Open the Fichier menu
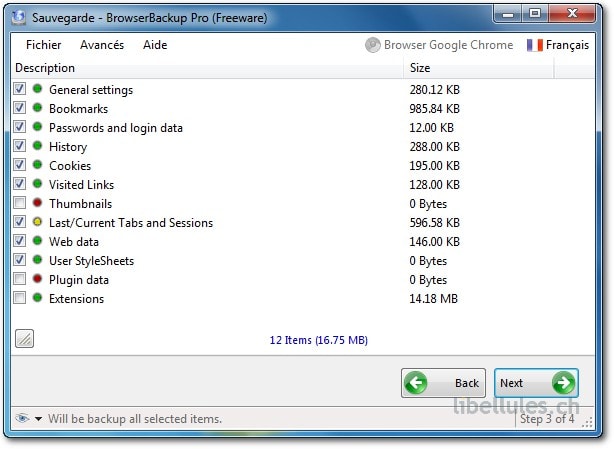The height and width of the screenshot is (449, 614). pos(43,45)
